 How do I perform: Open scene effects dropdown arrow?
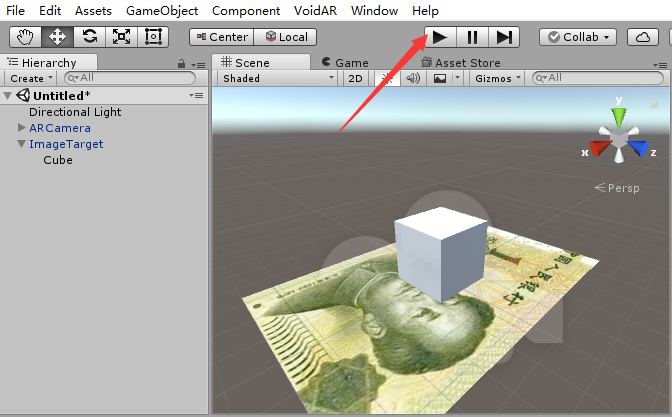[x=457, y=78]
